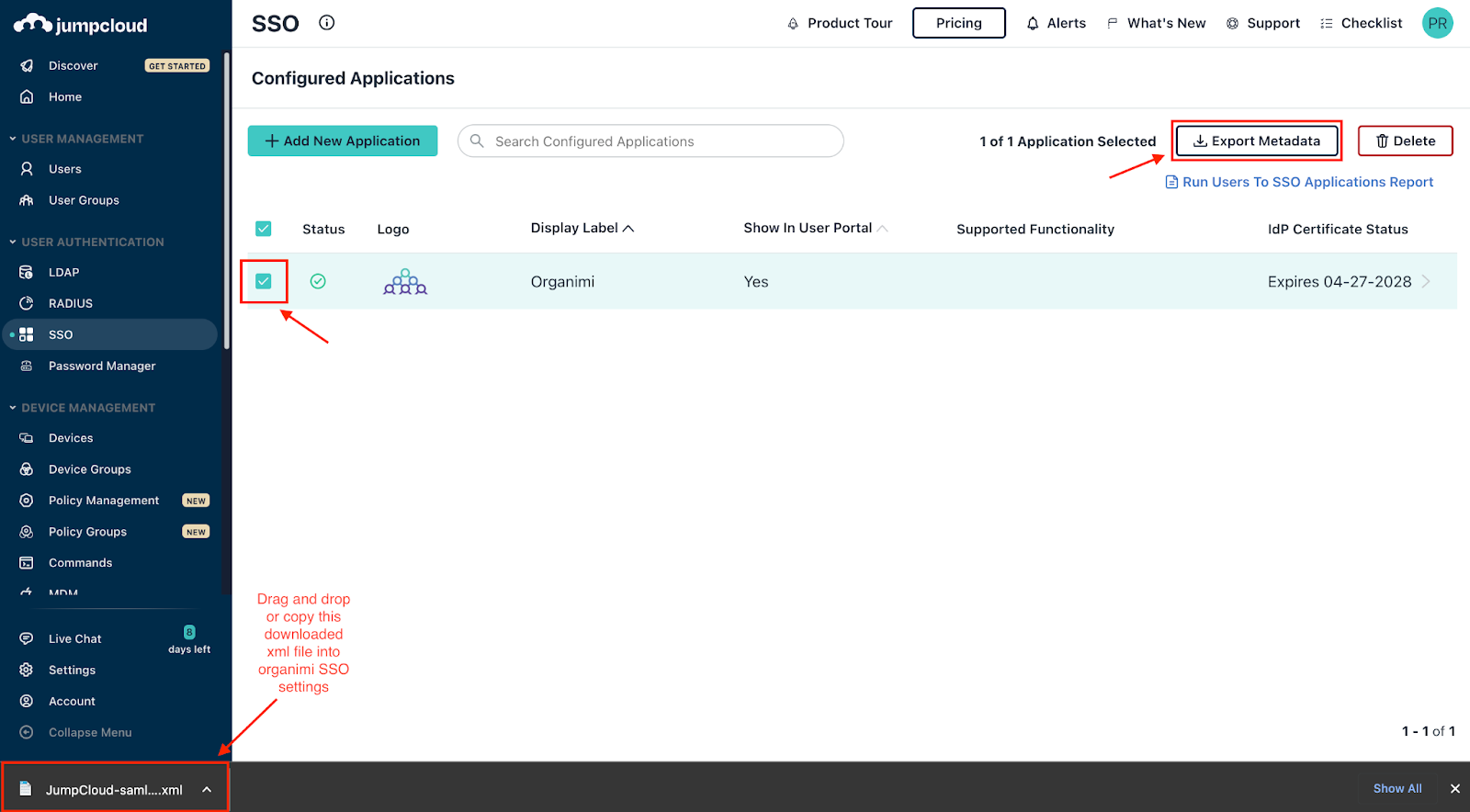The image size is (1470, 812).
Task: Close the downloads bar
Action: 1455,788
